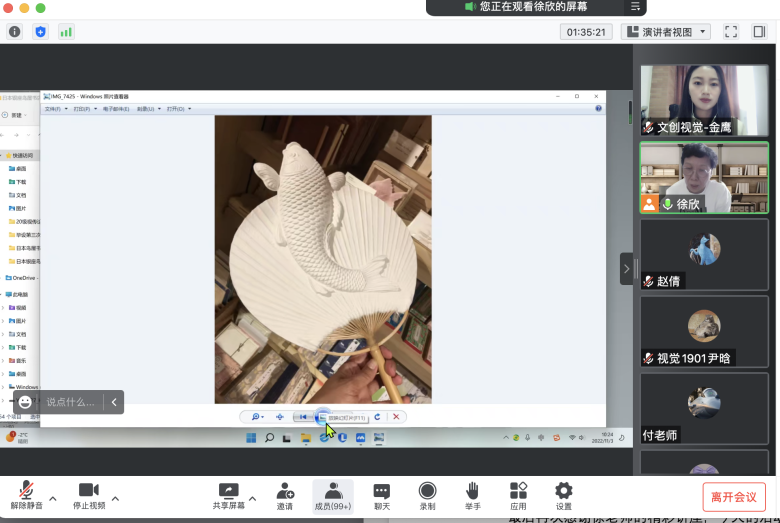
Task: Expand the system tray hidden icons arrow
Action: click(x=506, y=438)
